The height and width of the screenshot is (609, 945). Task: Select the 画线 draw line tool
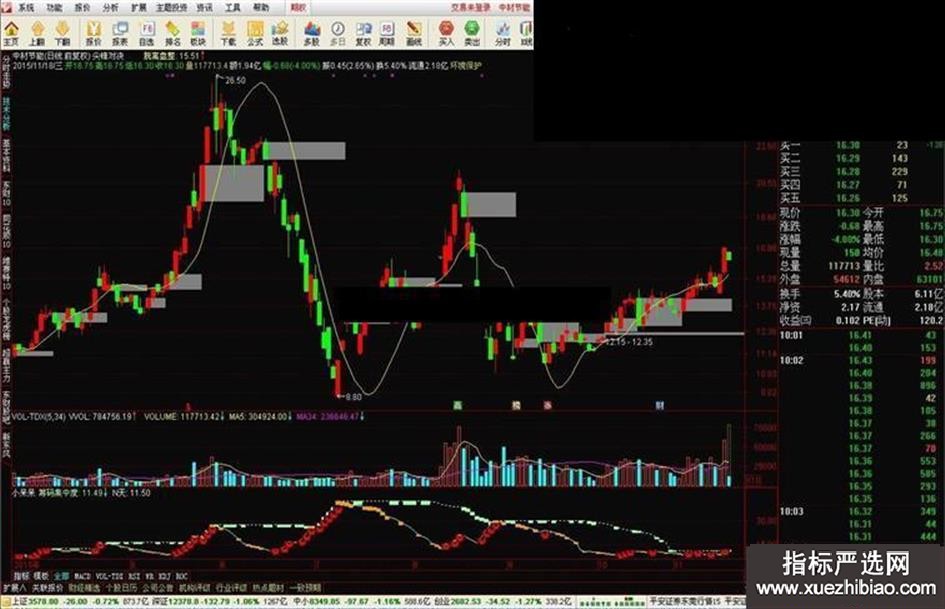(x=413, y=33)
